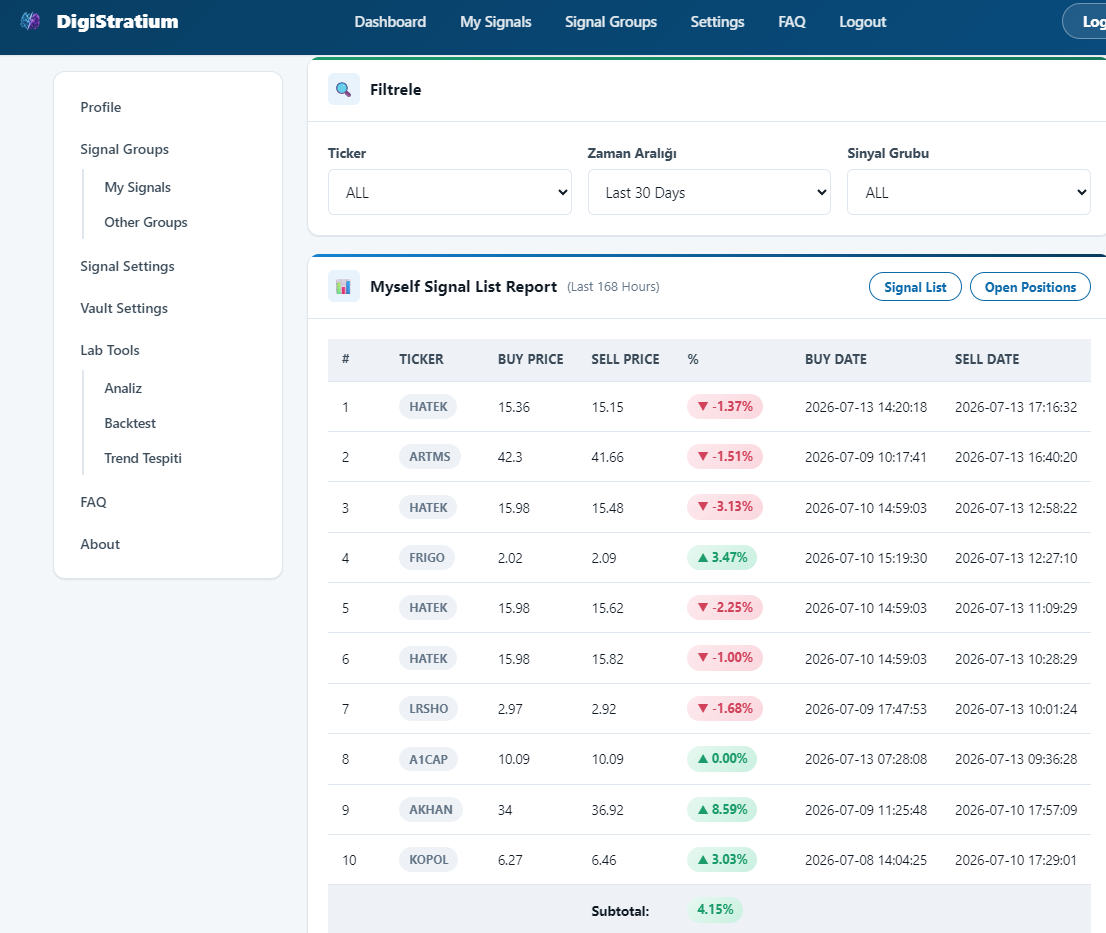
Task: Click the 0.00% change badge
Action: (x=722, y=759)
